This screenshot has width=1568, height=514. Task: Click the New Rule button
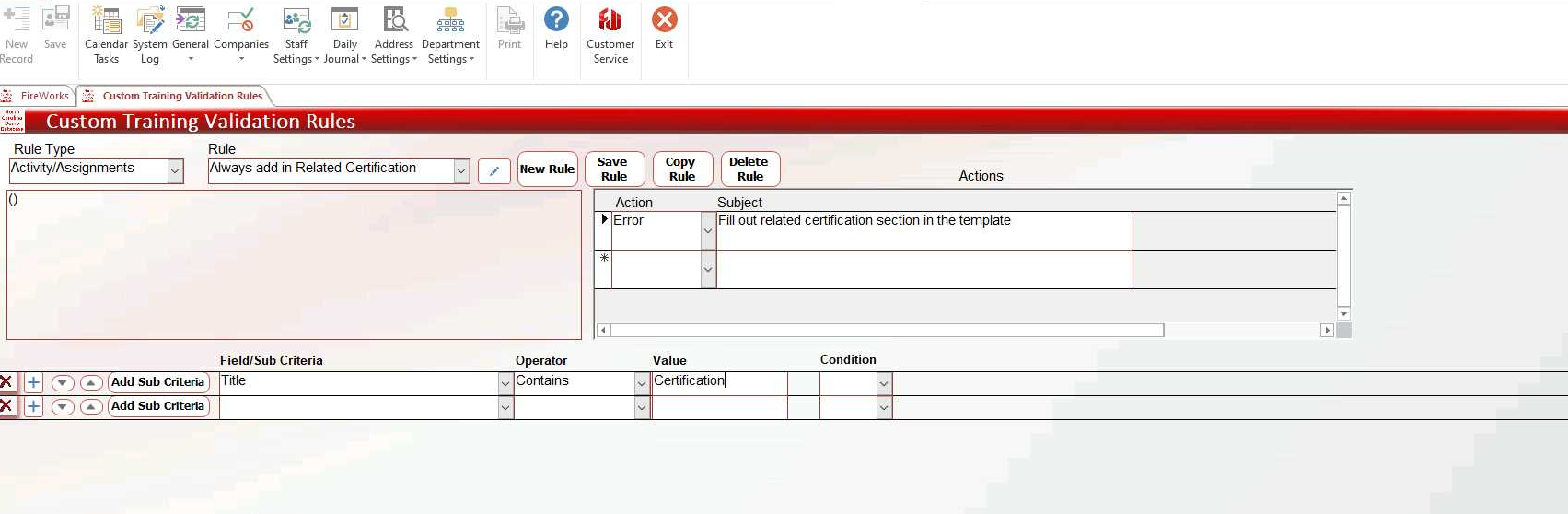point(548,169)
